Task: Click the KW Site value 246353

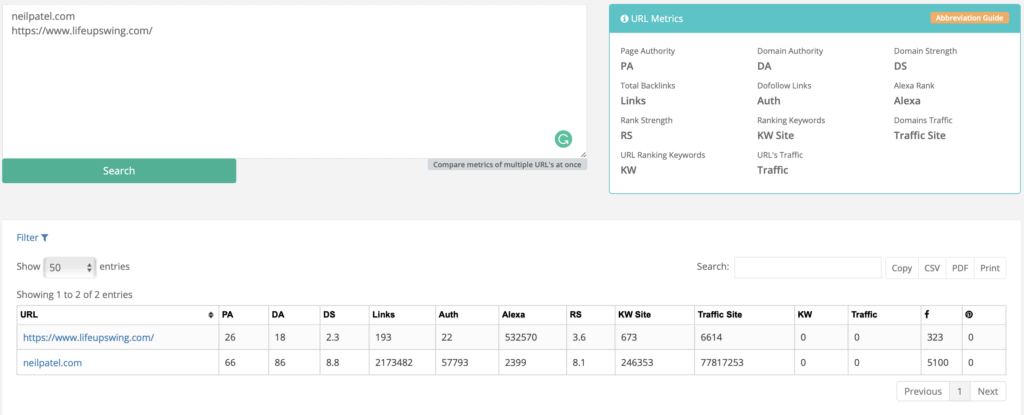Action: pos(637,363)
